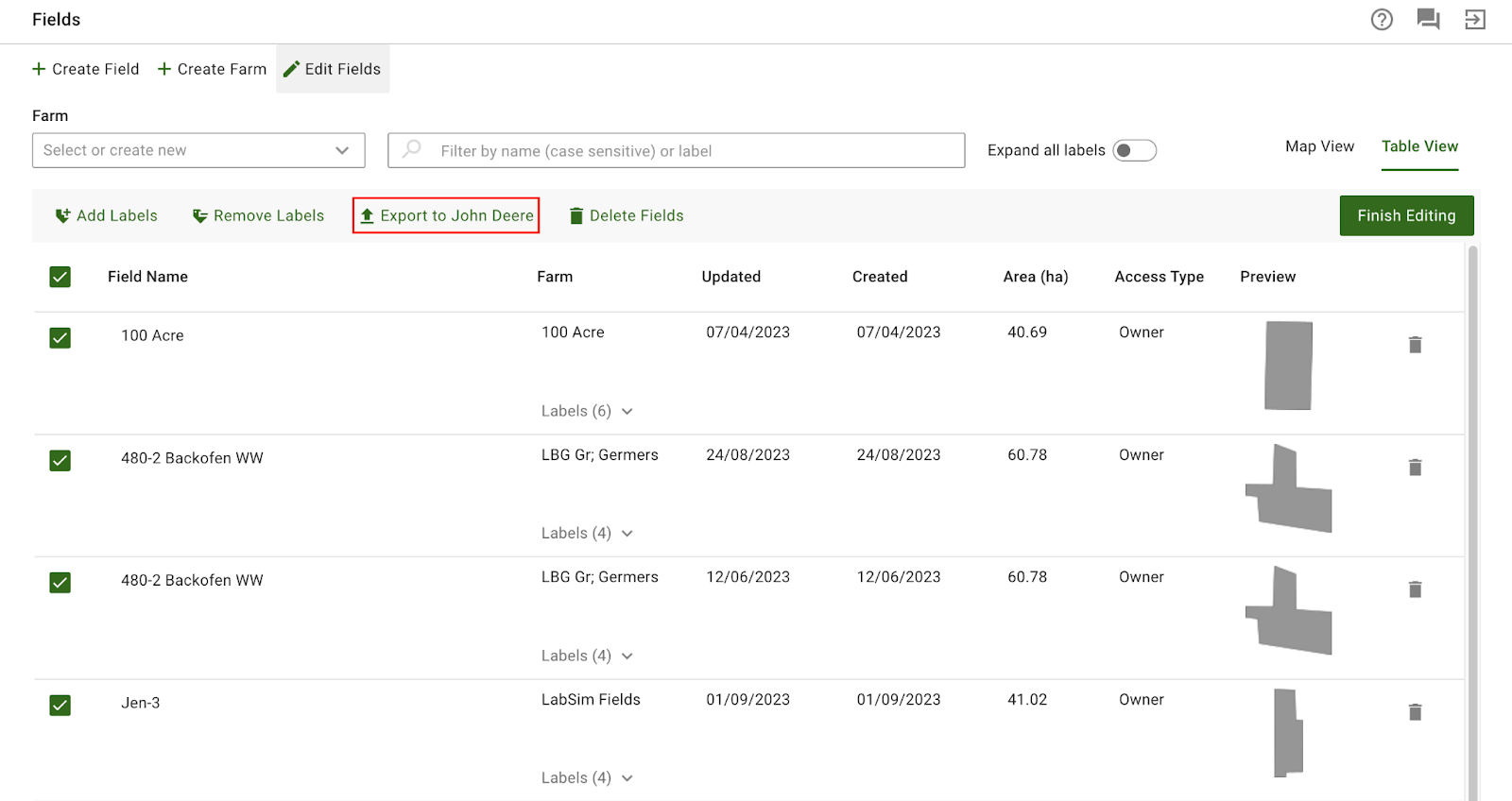Uncheck the select-all header checkbox

(x=60, y=277)
